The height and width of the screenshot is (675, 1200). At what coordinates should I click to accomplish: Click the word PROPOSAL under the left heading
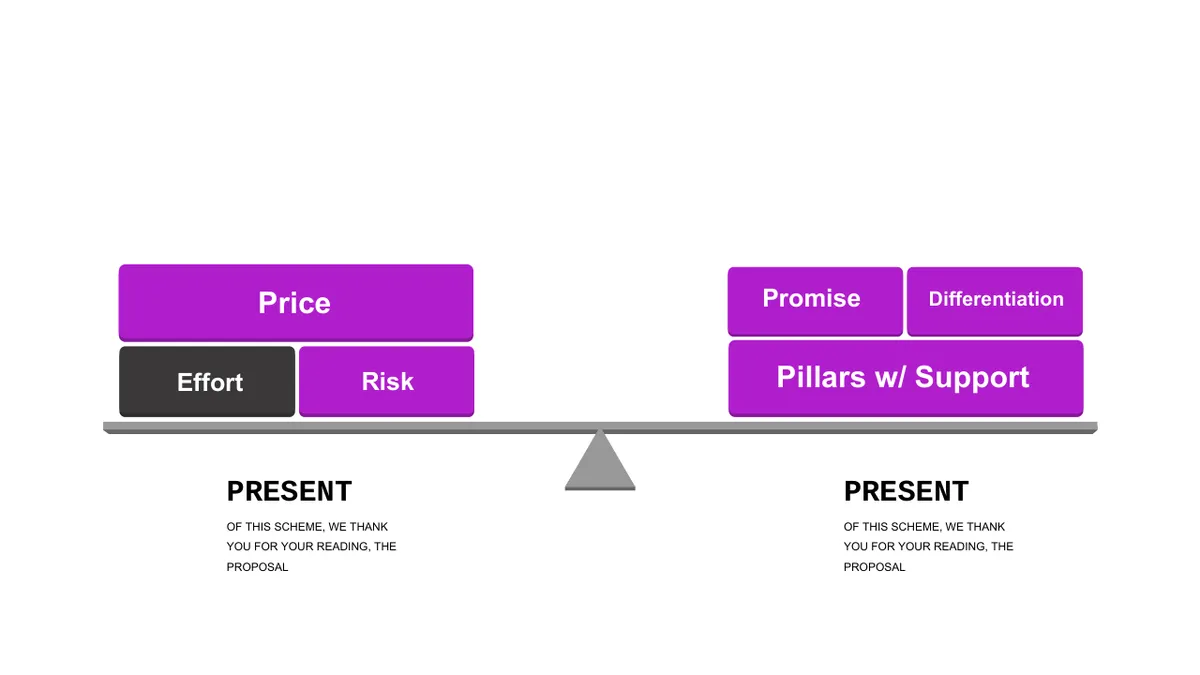coord(257,567)
